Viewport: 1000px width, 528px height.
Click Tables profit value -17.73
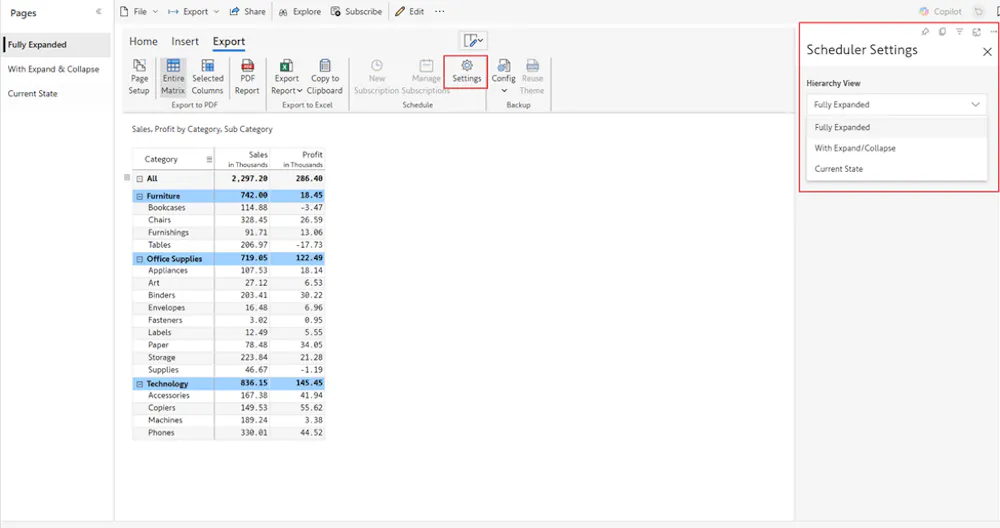tap(309, 245)
